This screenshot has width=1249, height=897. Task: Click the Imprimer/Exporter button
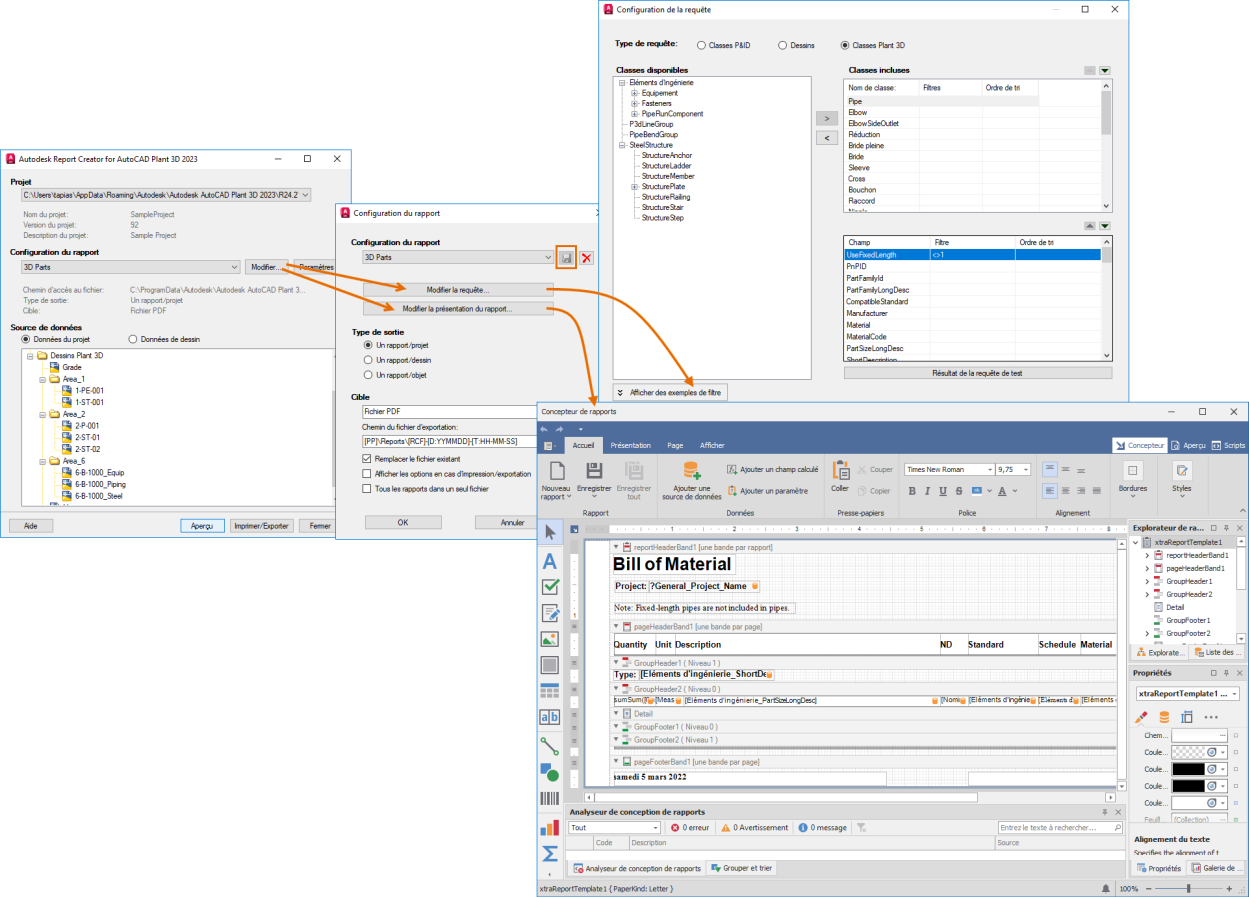260,525
